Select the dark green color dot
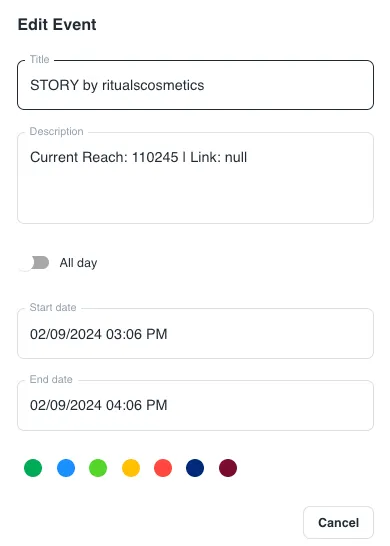 33,468
